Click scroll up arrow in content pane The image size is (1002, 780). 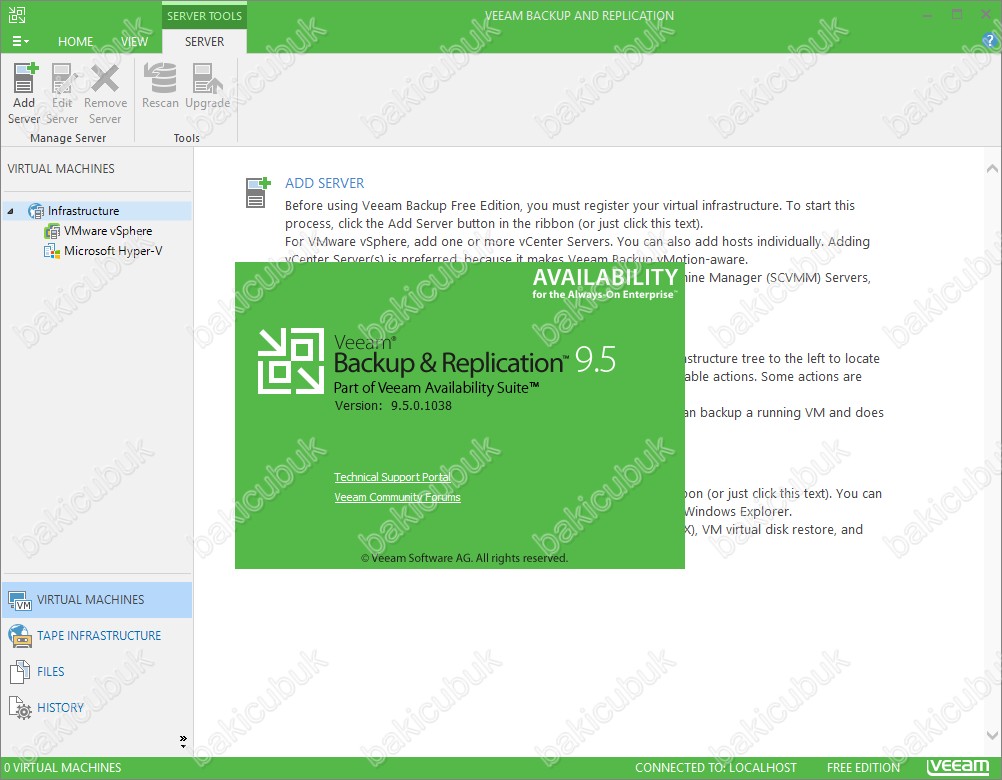[x=992, y=169]
